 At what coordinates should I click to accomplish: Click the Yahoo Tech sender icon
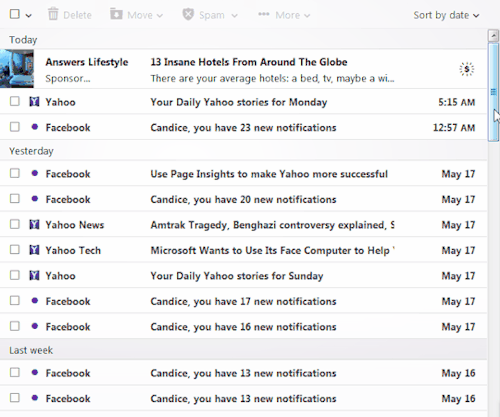click(34, 250)
